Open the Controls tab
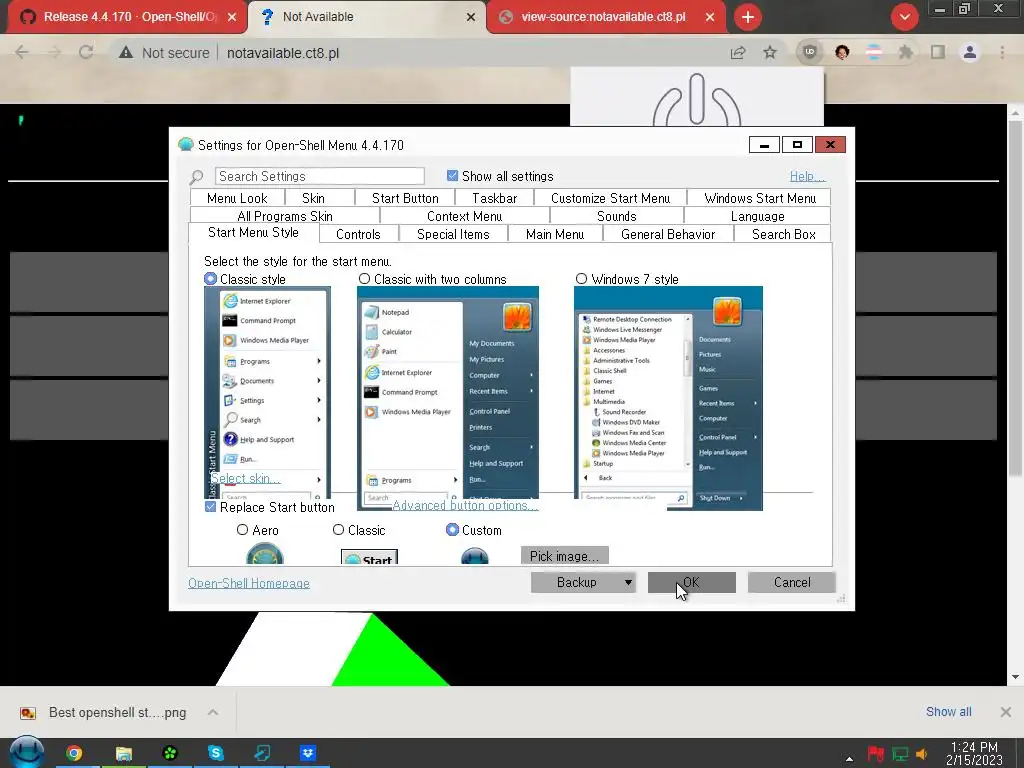The height and width of the screenshot is (768, 1024). [x=358, y=234]
